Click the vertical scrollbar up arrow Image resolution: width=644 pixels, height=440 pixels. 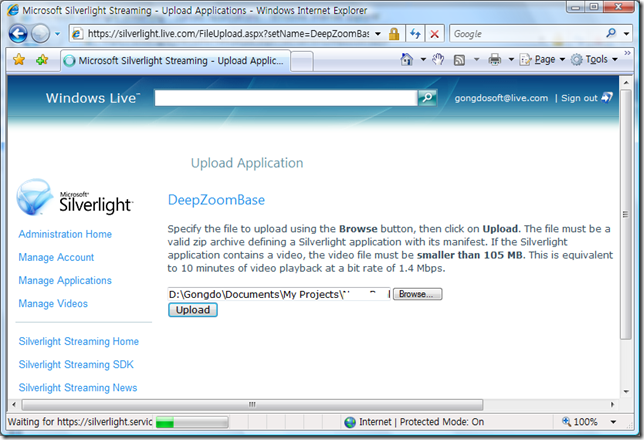click(x=626, y=83)
